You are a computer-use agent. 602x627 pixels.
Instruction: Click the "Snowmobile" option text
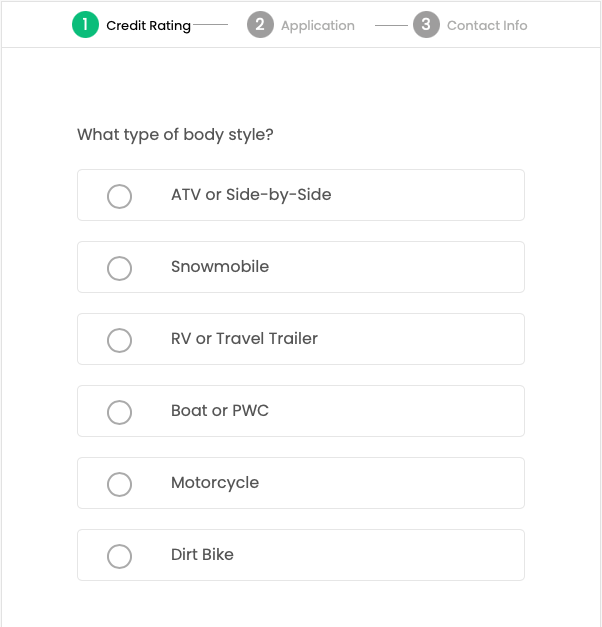(220, 267)
